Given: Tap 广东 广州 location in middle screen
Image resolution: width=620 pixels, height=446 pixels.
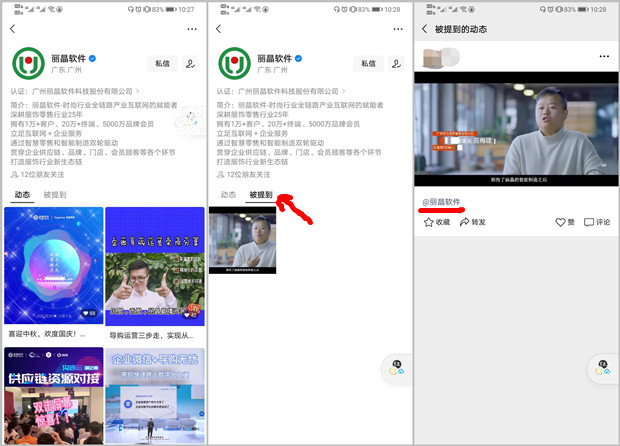Looking at the screenshot, I should 272,70.
